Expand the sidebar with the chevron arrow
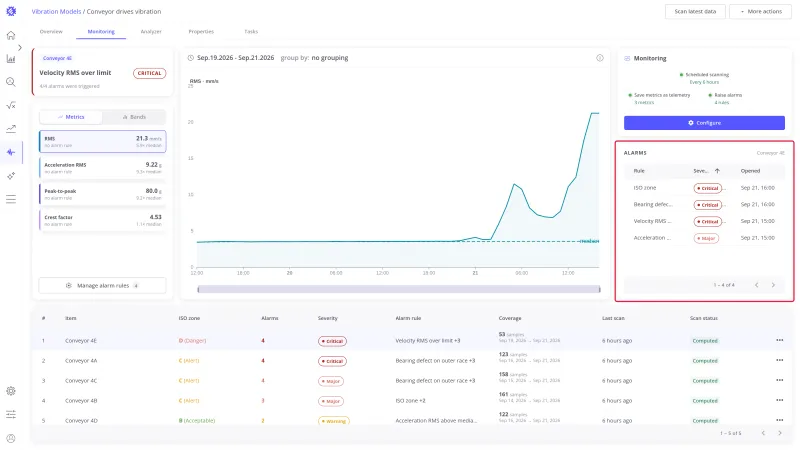Image resolution: width=800 pixels, height=450 pixels. click(x=20, y=47)
